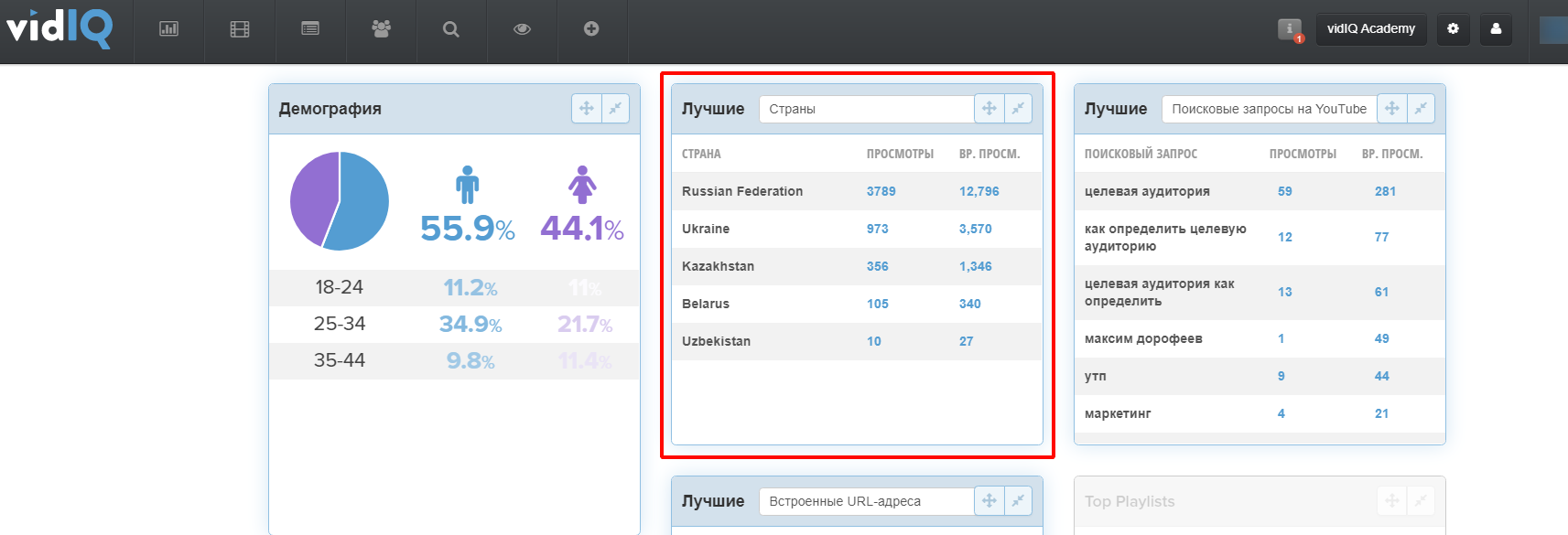This screenshot has height=535, width=1568.
Task: Select the 25-34 age row
Action: click(x=454, y=324)
